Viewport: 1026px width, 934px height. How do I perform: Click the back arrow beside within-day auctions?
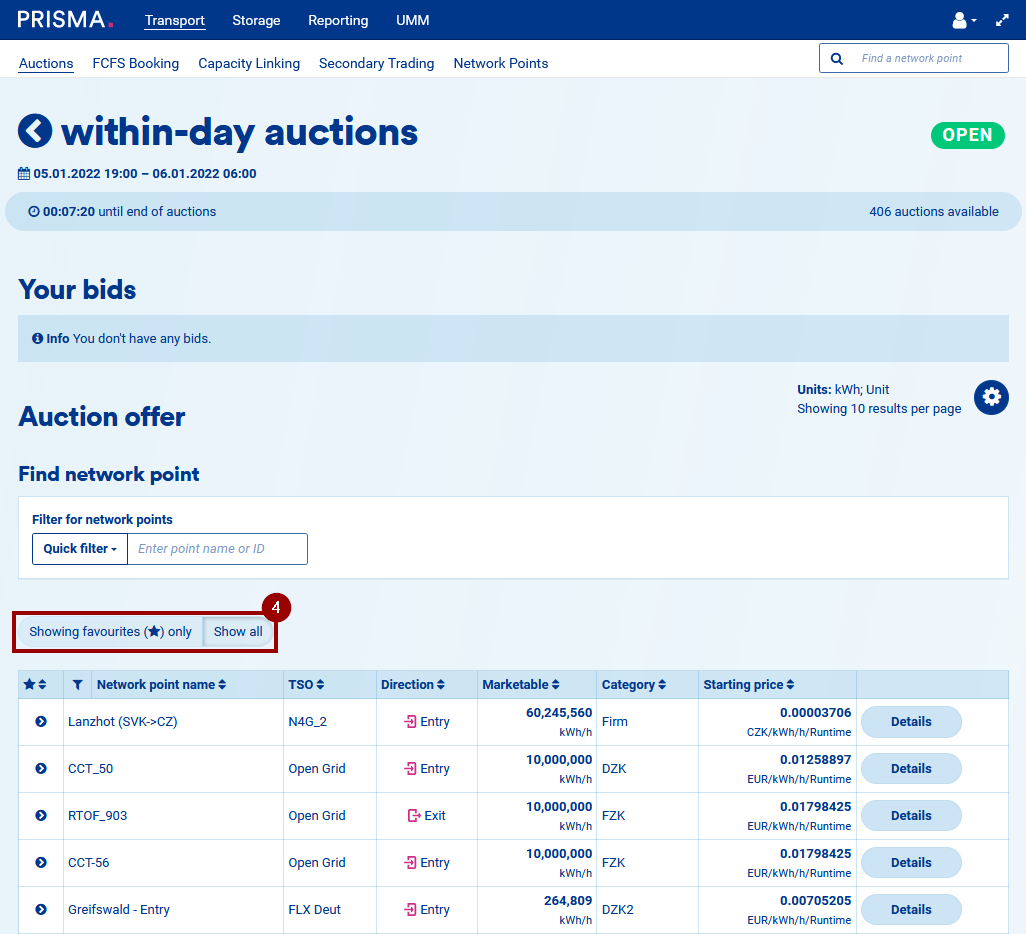tap(35, 131)
